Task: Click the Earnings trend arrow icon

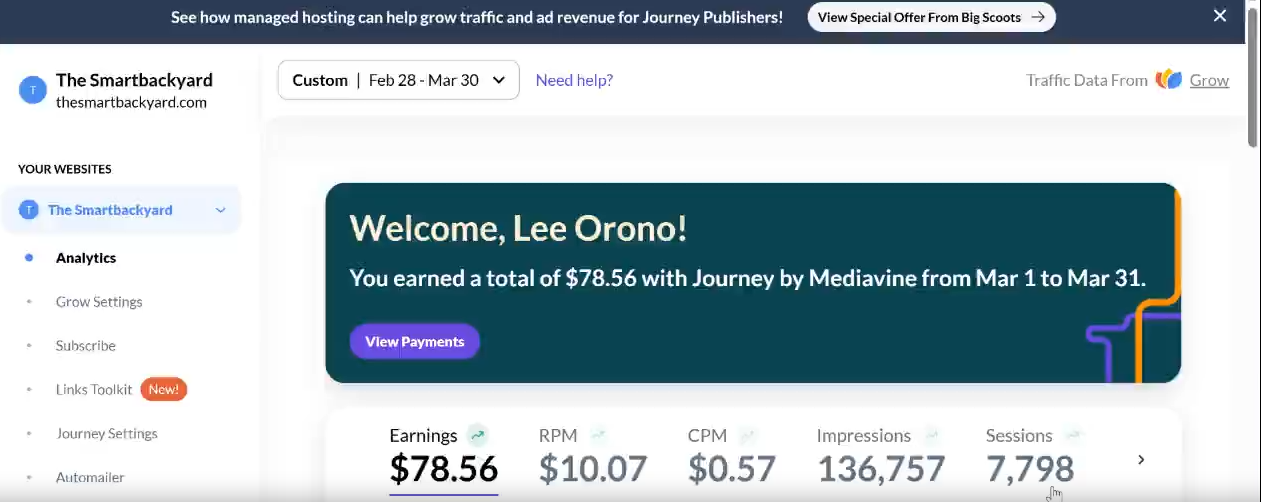Action: coord(478,435)
